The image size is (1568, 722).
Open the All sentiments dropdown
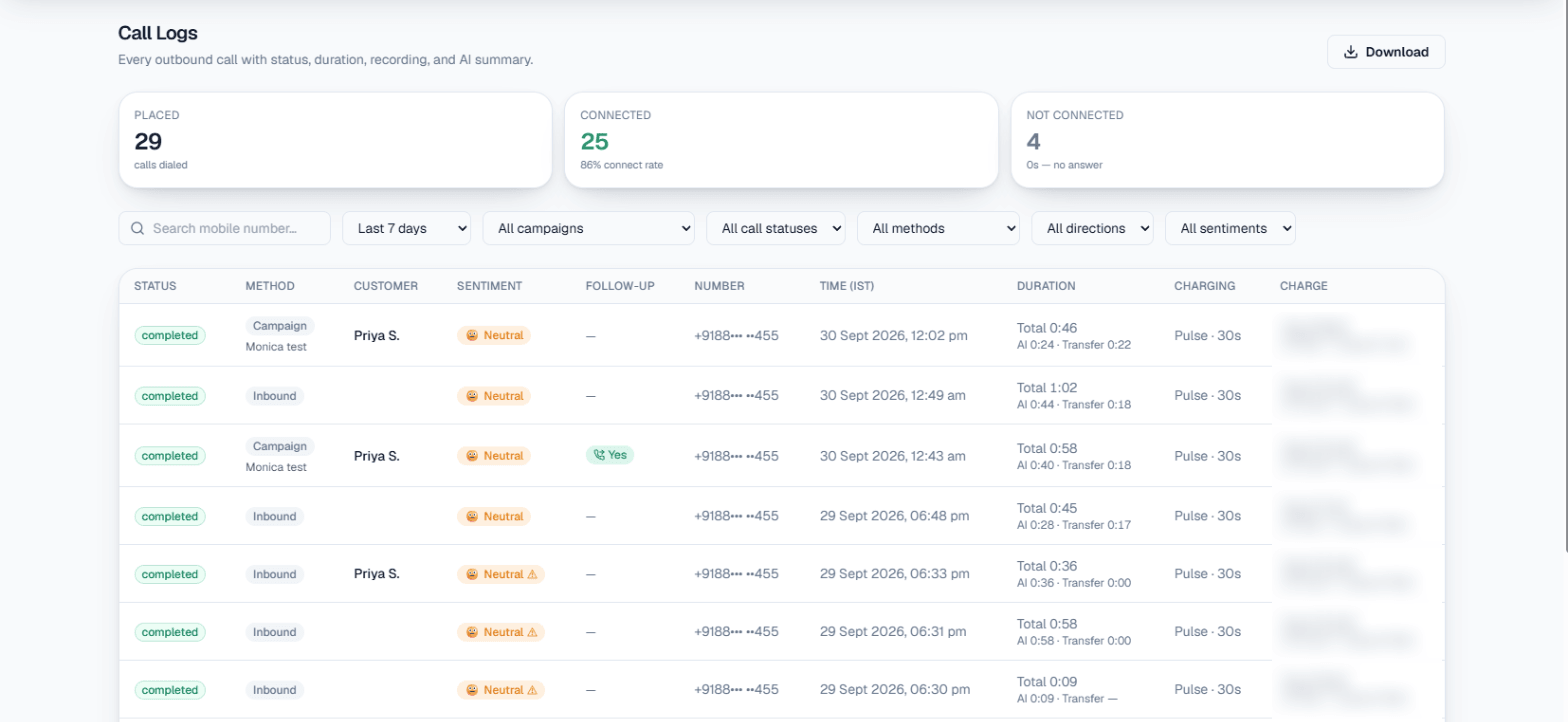point(1230,228)
